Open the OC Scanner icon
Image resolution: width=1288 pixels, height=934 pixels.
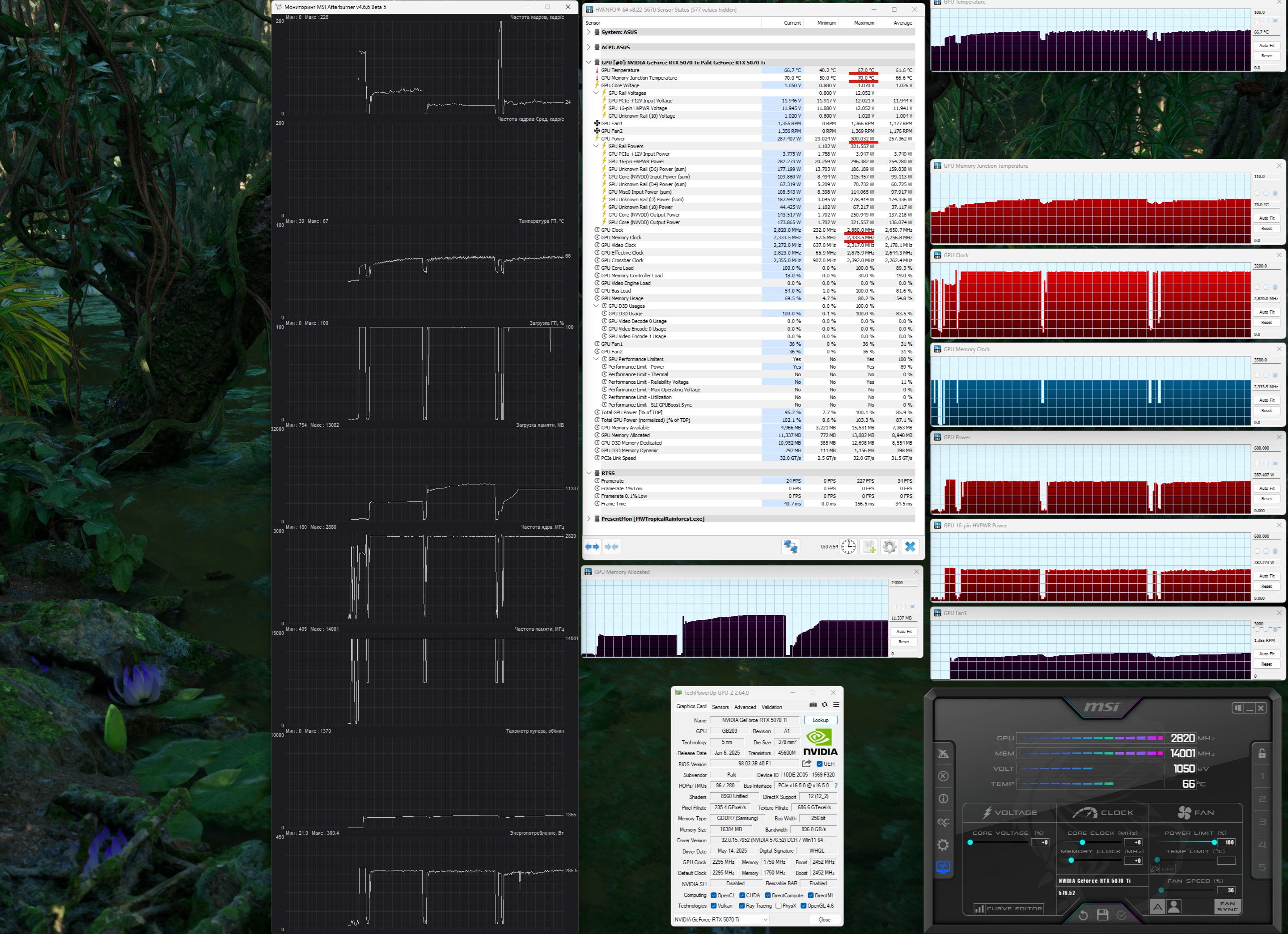pyautogui.click(x=943, y=822)
